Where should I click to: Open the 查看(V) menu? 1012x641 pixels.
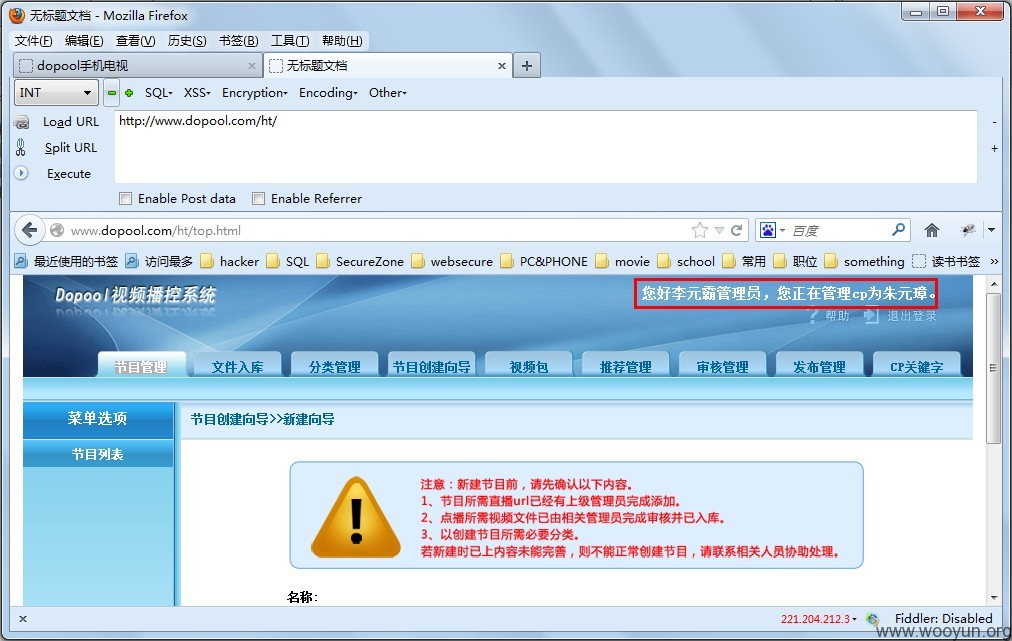136,41
